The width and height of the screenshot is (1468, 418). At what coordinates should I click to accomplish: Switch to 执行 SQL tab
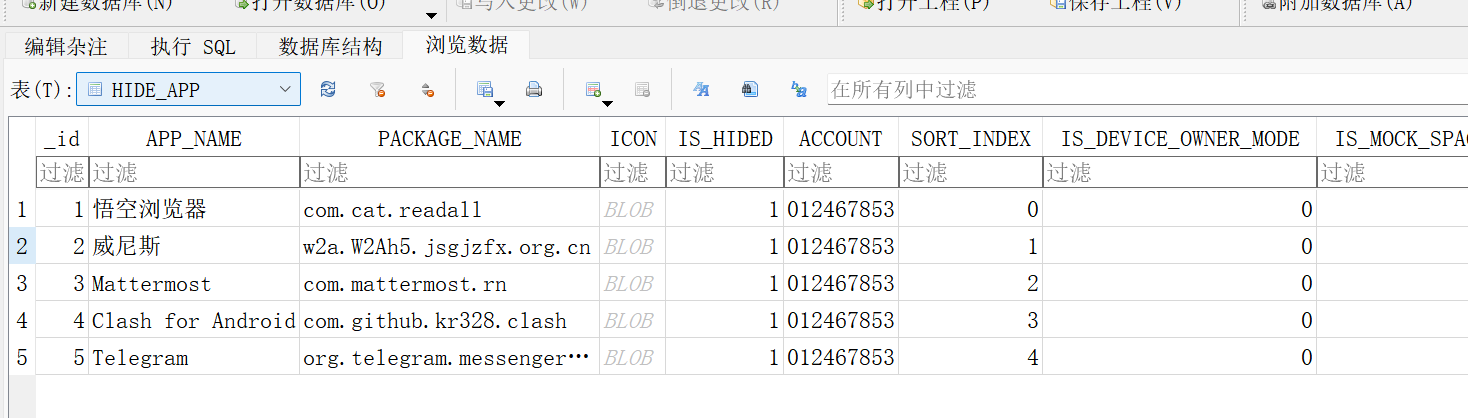pyautogui.click(x=193, y=46)
